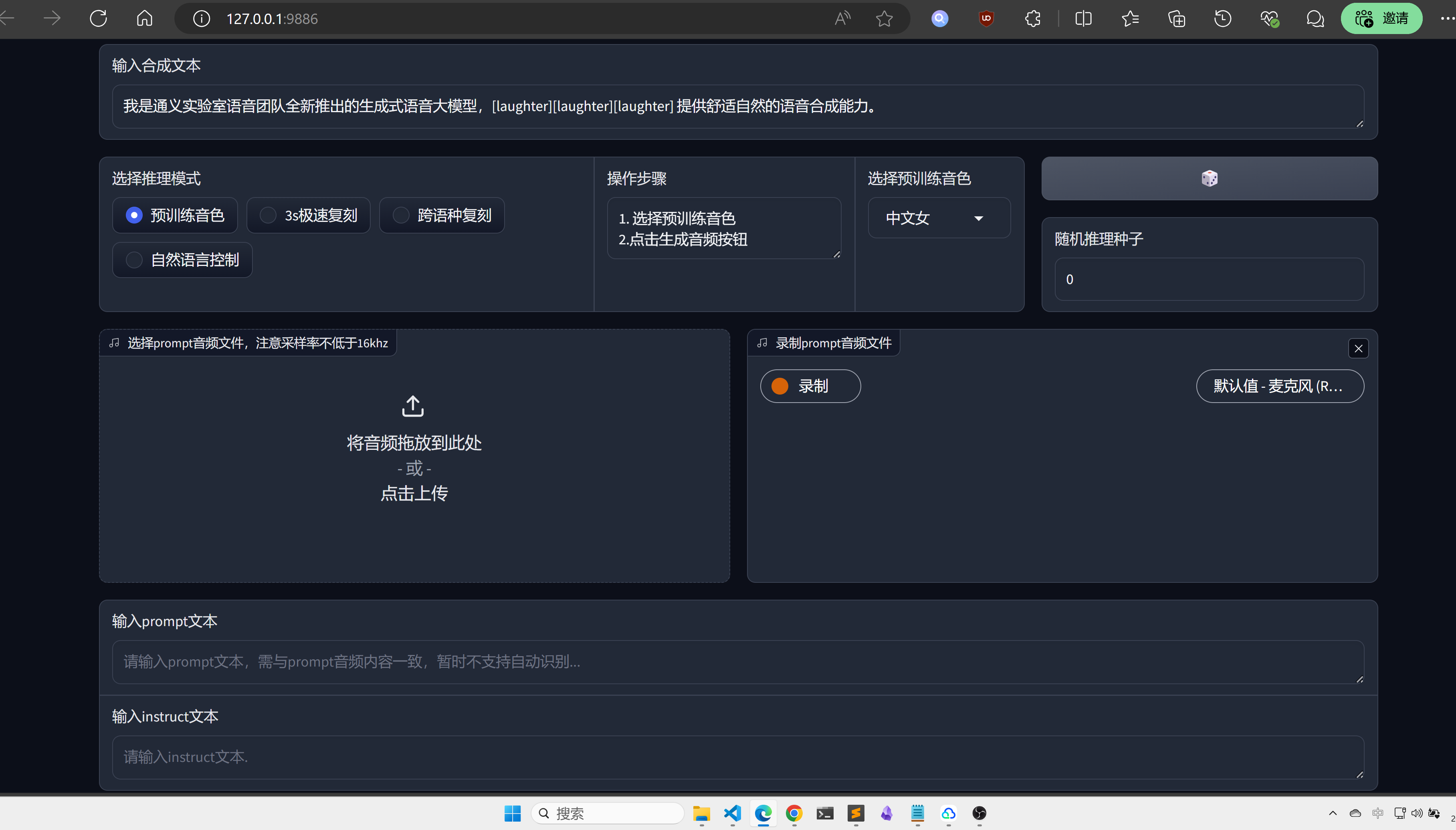Toggle split screen view icon
This screenshot has width=1456, height=830.
(1083, 18)
